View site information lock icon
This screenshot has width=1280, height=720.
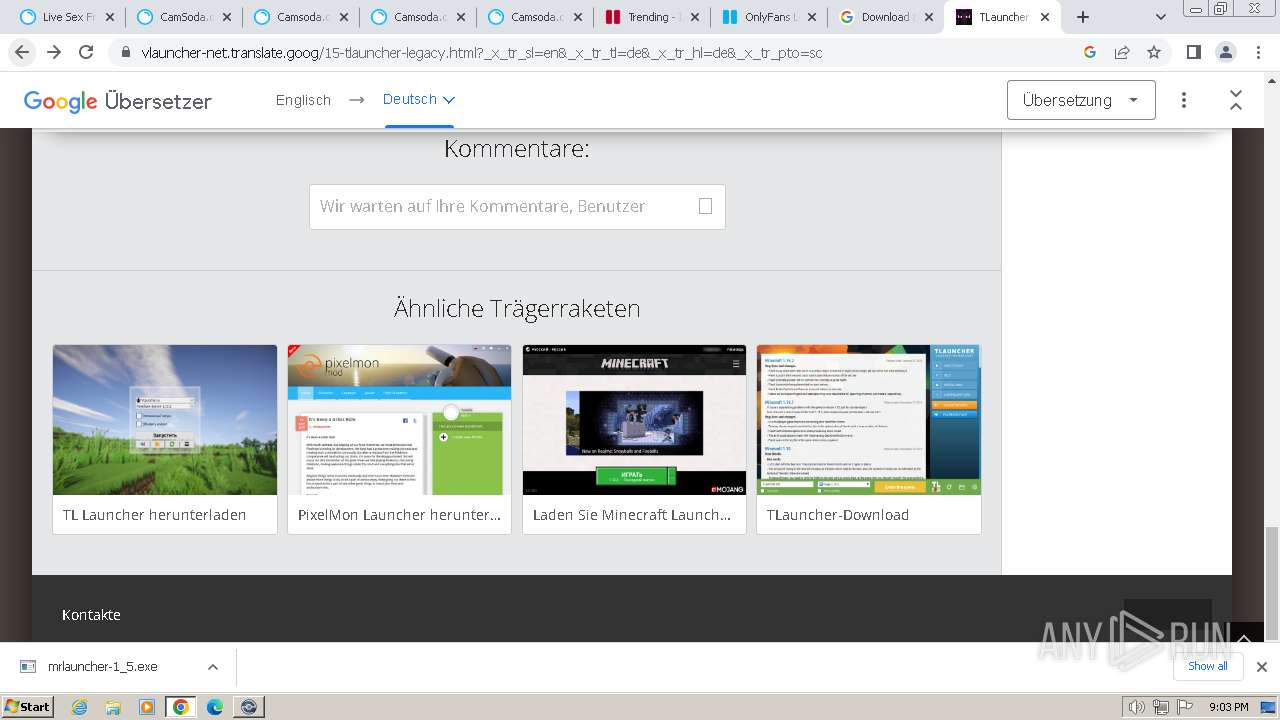click(x=125, y=52)
